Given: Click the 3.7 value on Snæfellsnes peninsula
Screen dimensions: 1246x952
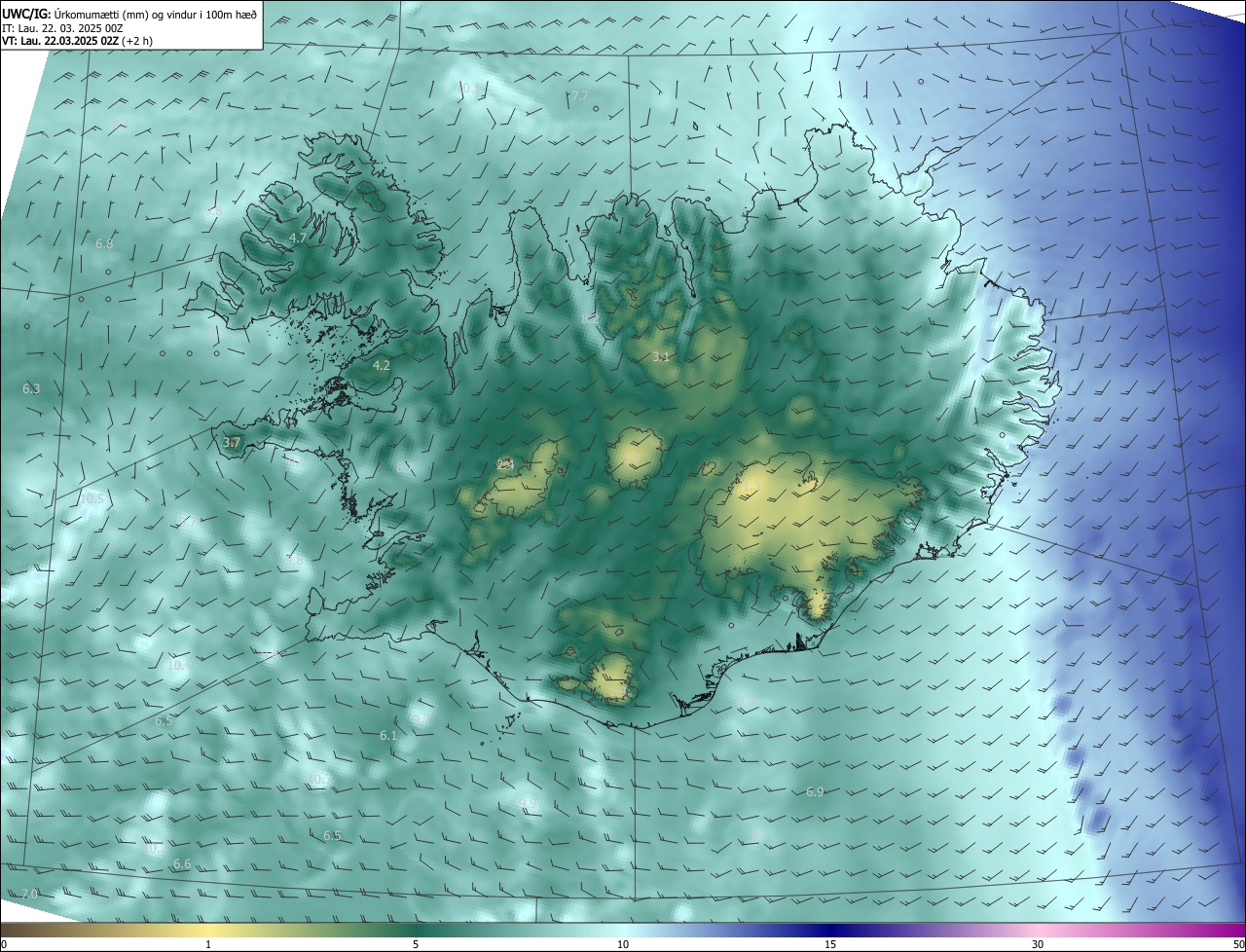Looking at the screenshot, I should [x=232, y=442].
